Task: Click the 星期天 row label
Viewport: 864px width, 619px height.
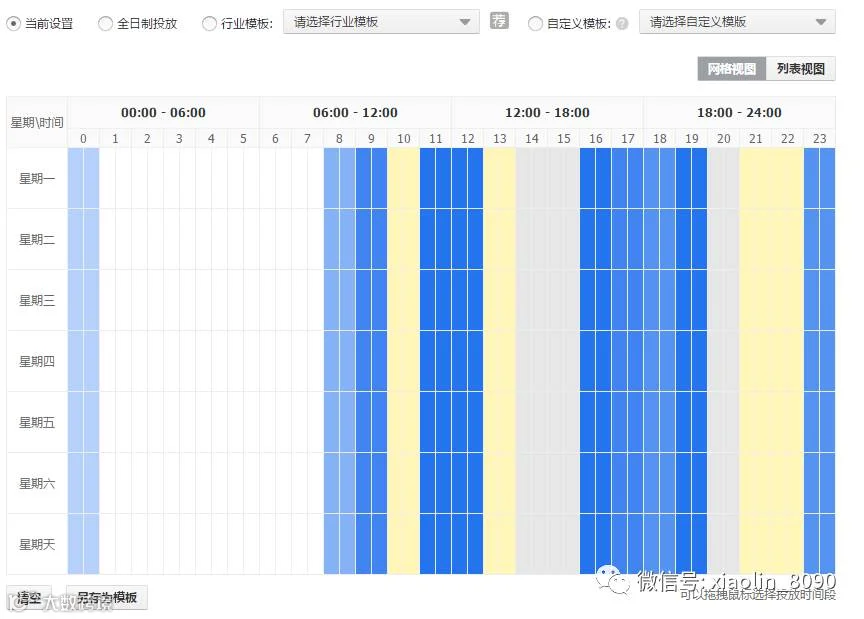Action: tap(37, 545)
